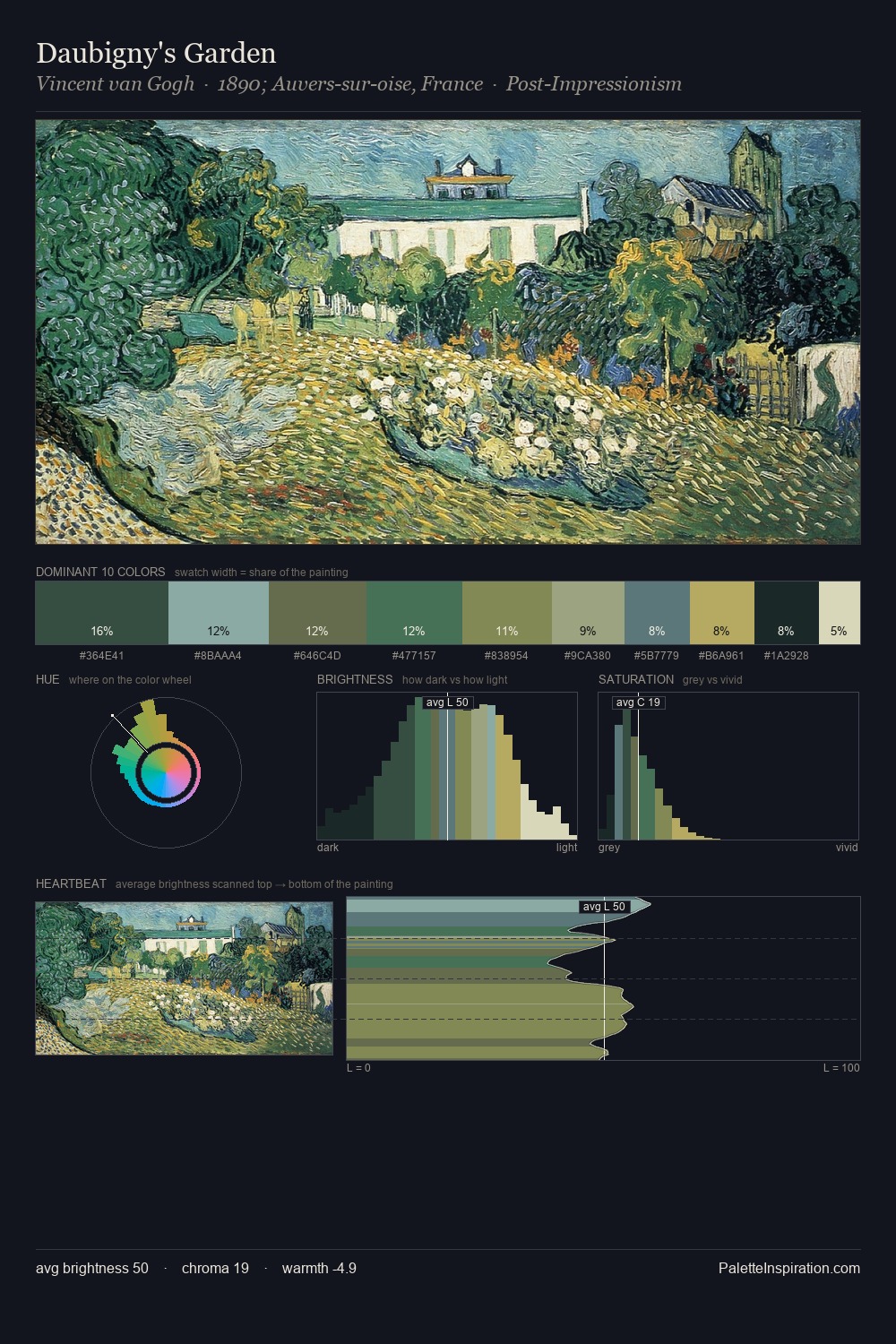Click the 'light' brightness axis label
The height and width of the screenshot is (1344, 896).
566,848
